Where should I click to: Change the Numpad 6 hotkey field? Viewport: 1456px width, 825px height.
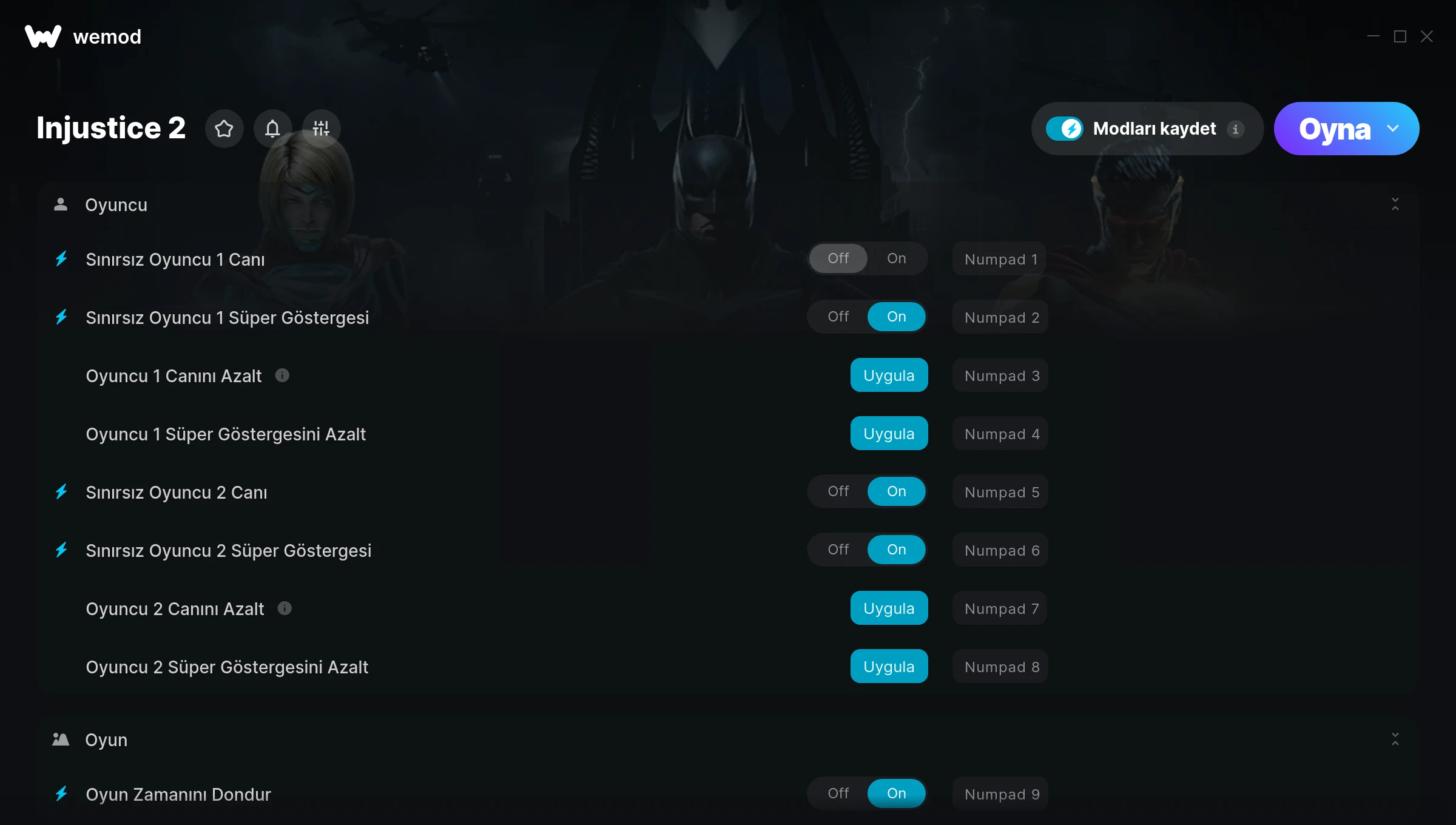[x=1000, y=550]
